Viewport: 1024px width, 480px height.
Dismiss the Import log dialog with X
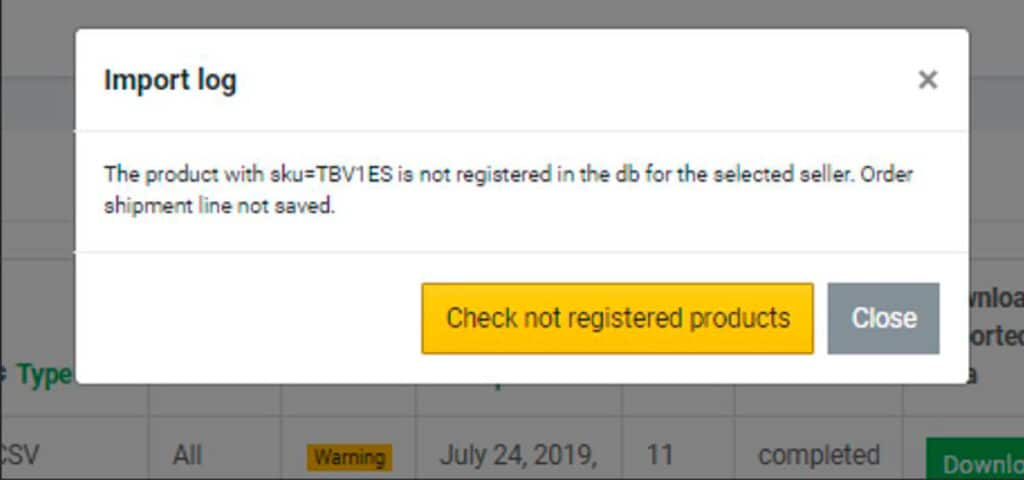tap(927, 80)
